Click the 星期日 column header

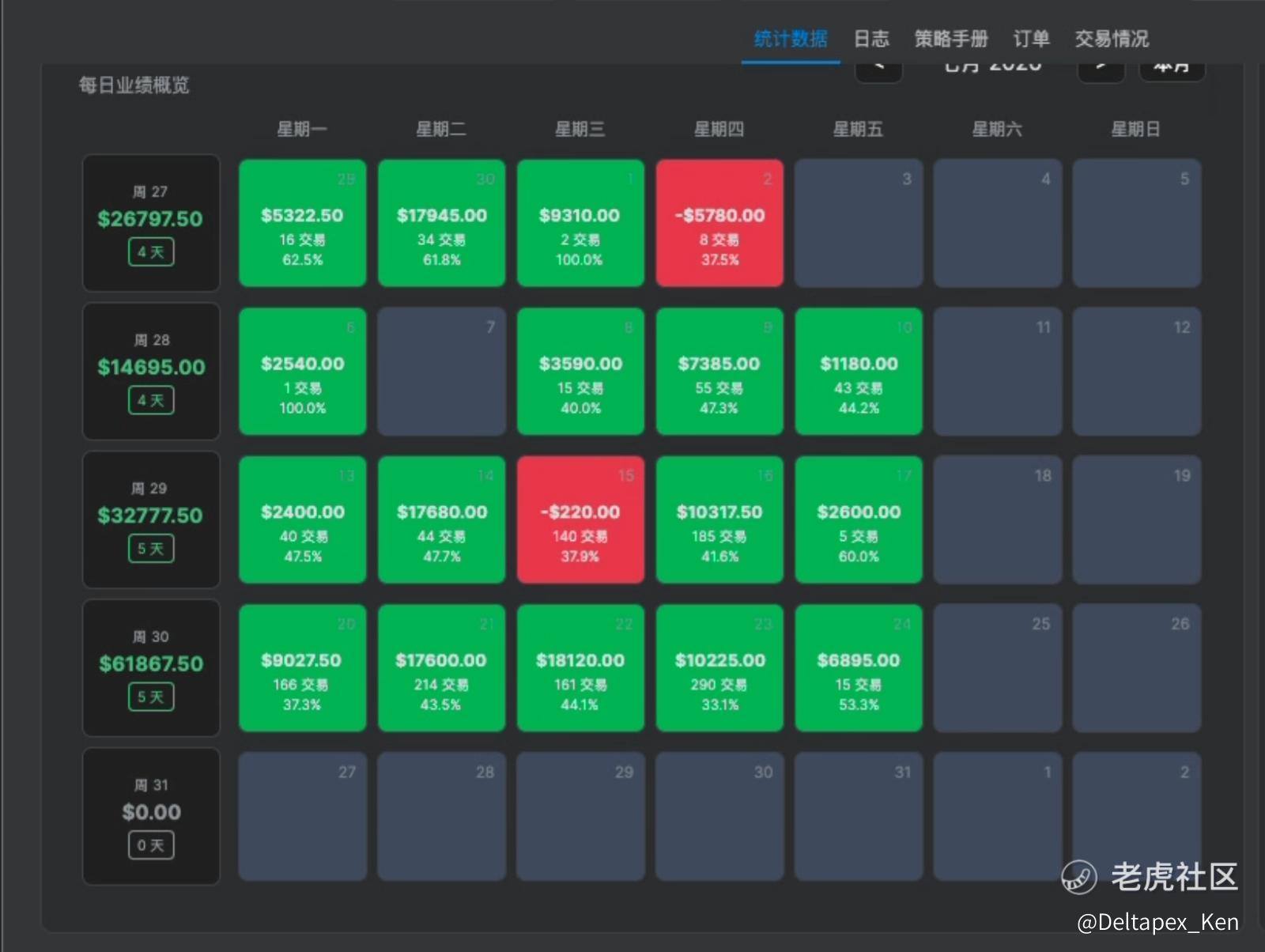pyautogui.click(x=1135, y=129)
